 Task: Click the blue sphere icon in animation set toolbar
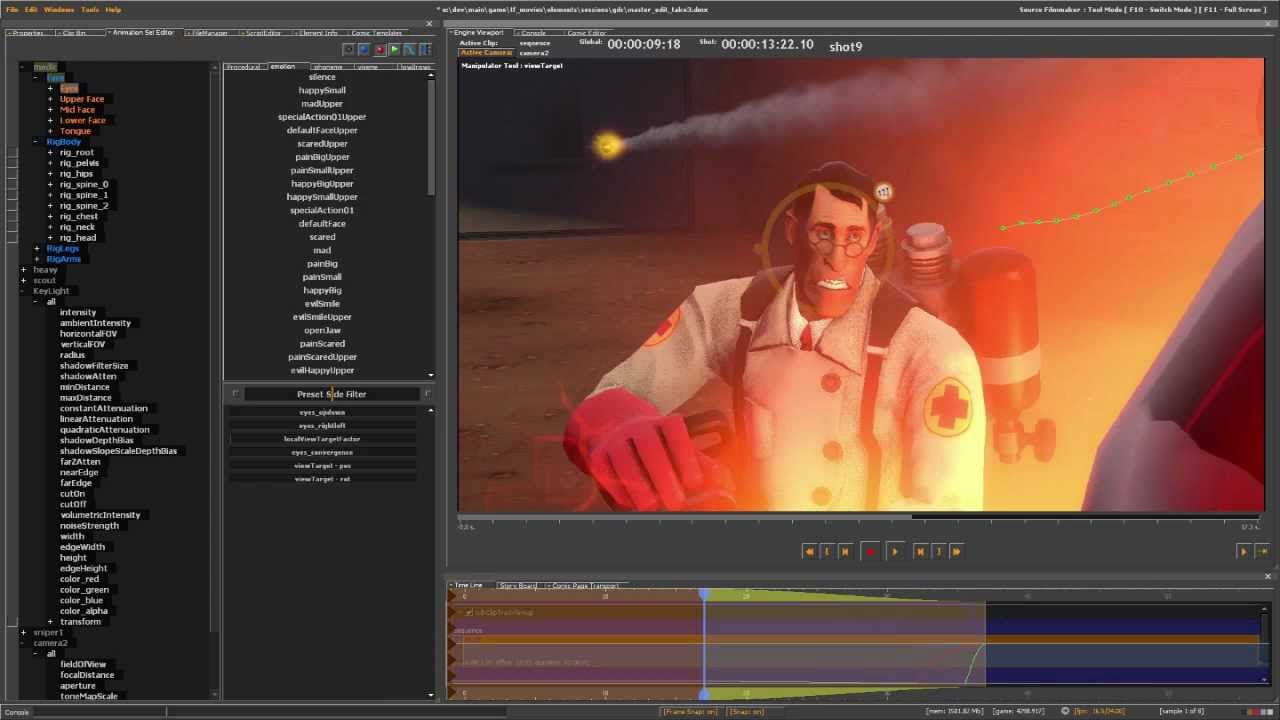pos(364,49)
